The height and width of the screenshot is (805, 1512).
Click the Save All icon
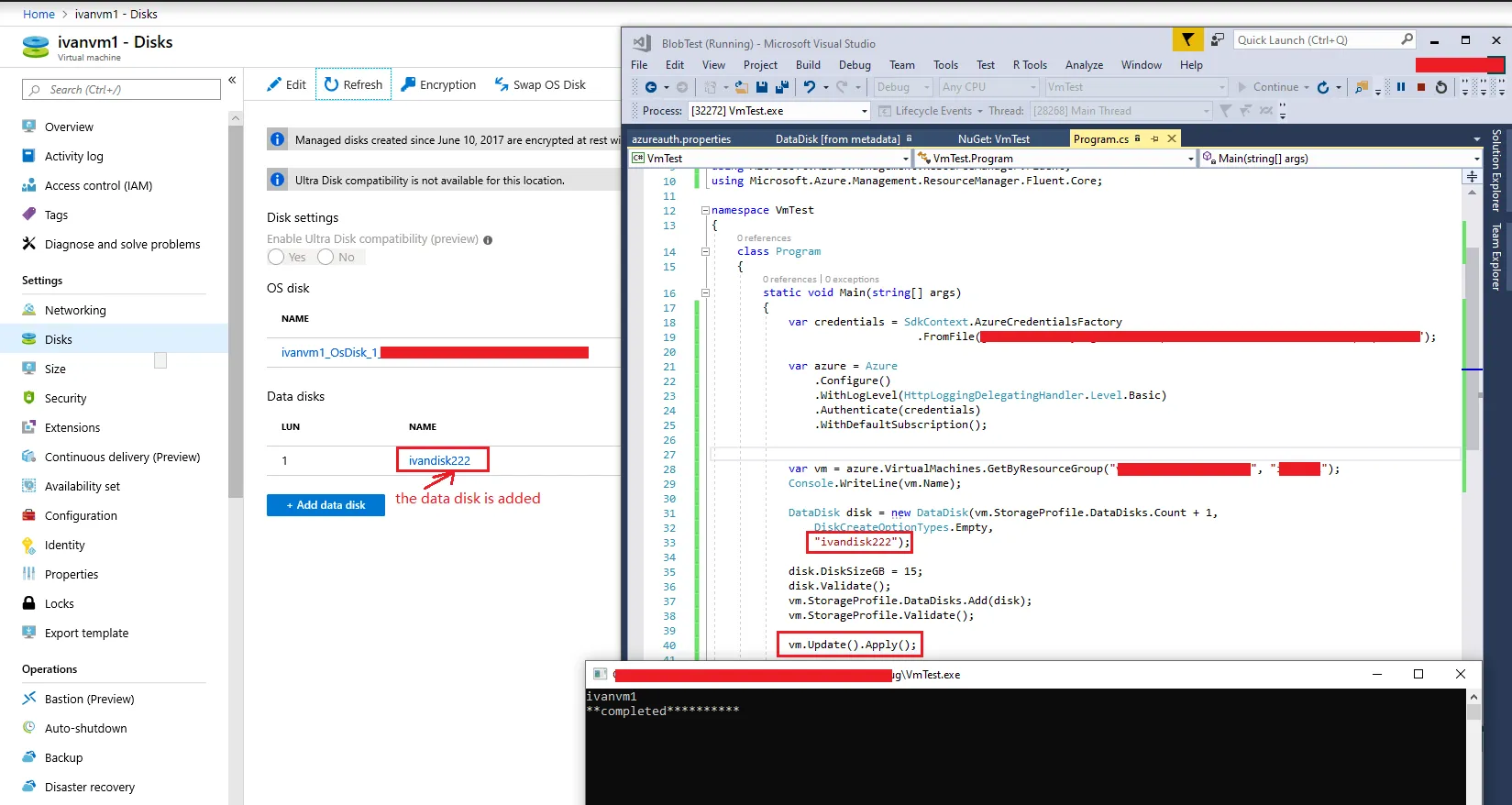(x=782, y=87)
